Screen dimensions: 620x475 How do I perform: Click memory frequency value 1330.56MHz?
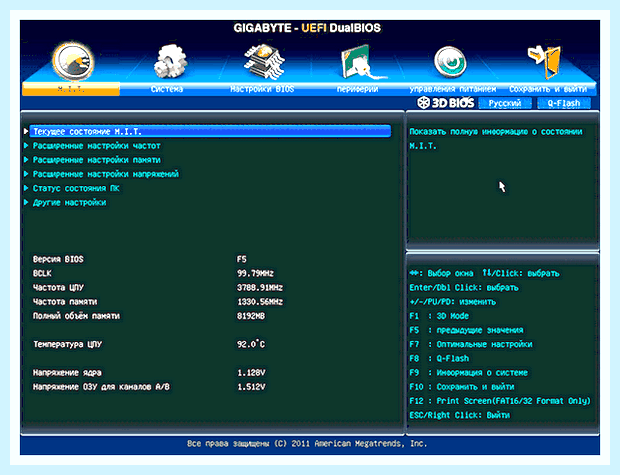pyautogui.click(x=260, y=302)
